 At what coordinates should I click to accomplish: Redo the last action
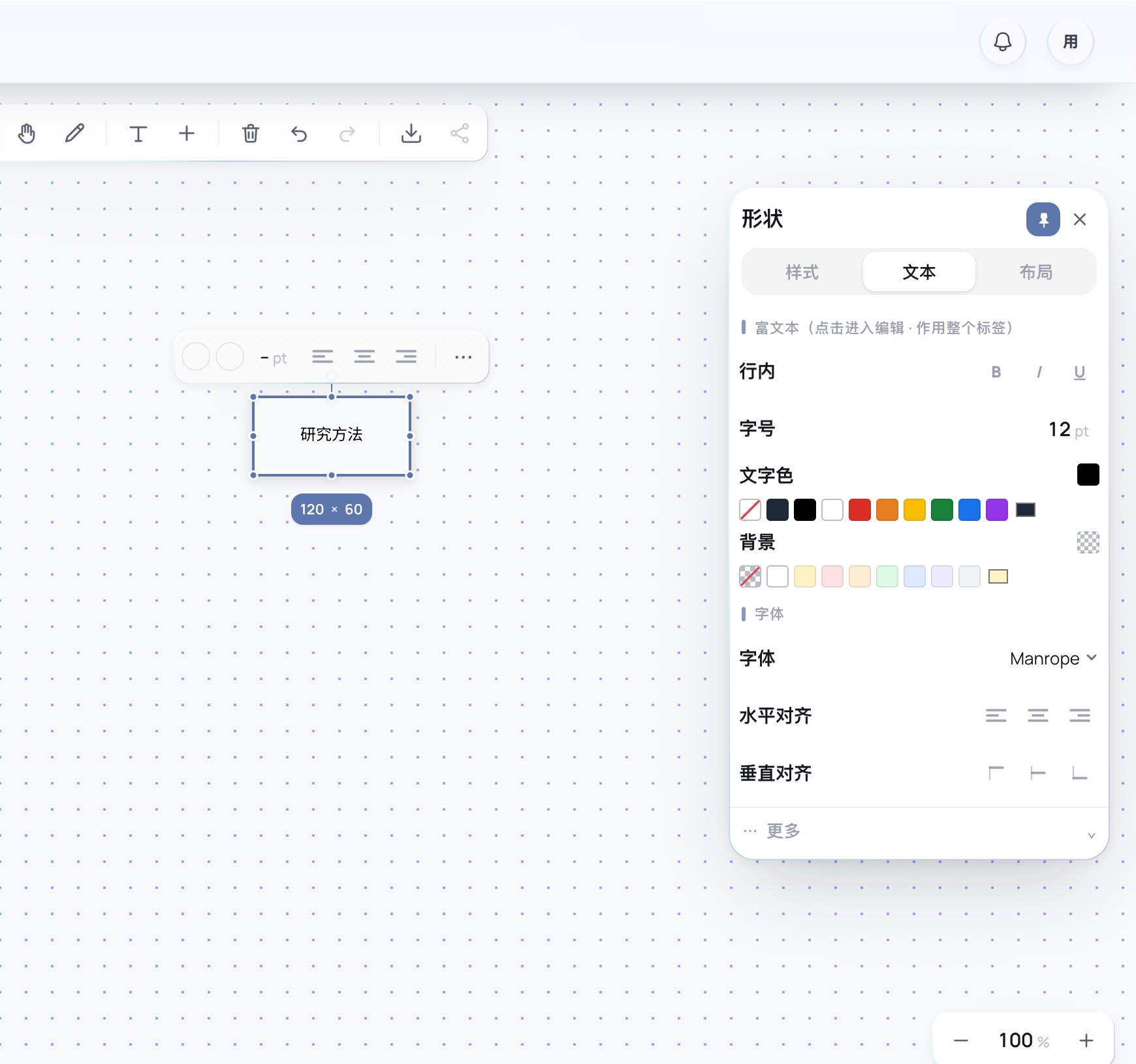(x=347, y=134)
